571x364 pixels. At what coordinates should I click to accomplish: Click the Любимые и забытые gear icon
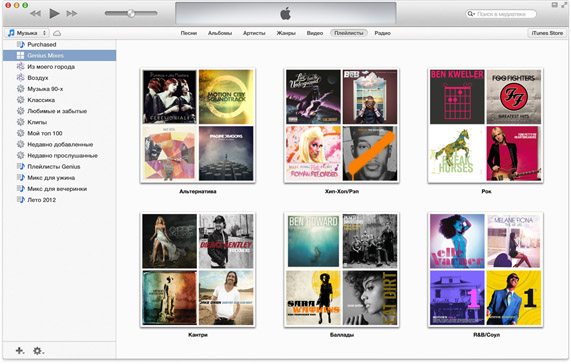20,111
